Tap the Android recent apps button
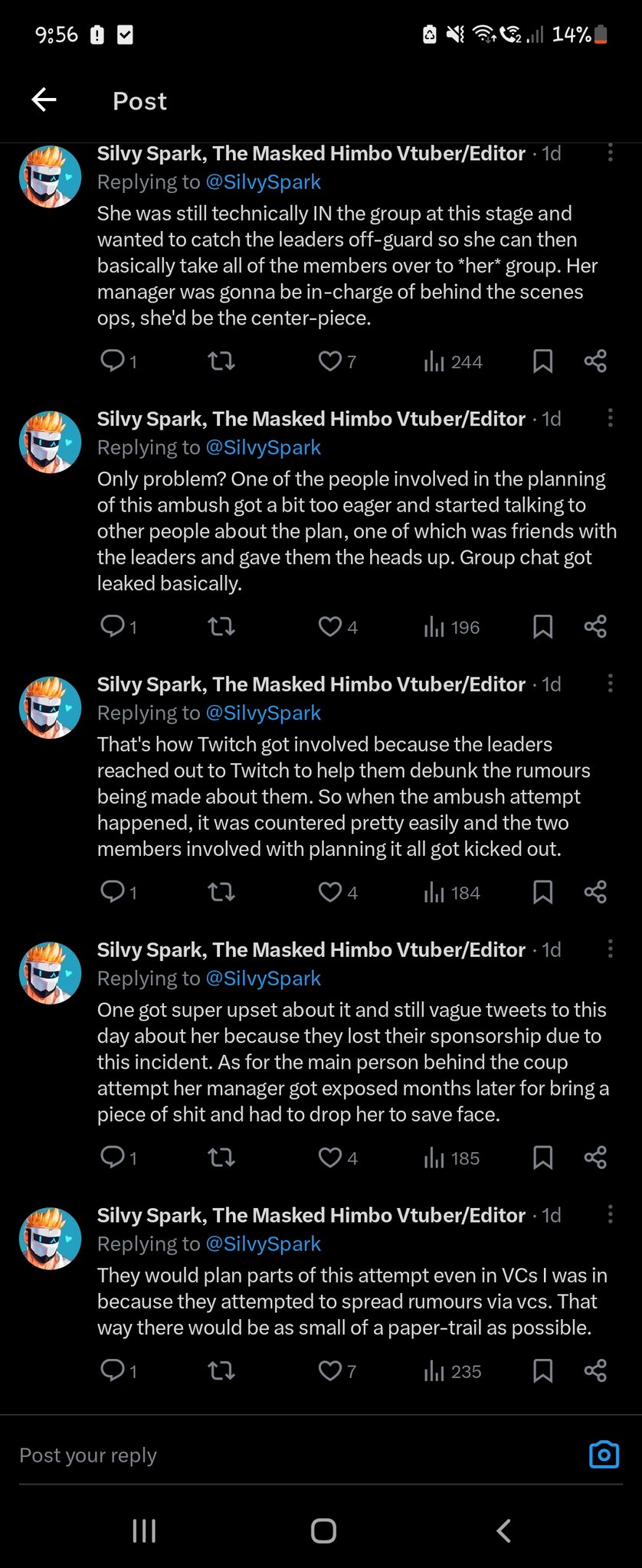The height and width of the screenshot is (1568, 642). click(x=144, y=1530)
